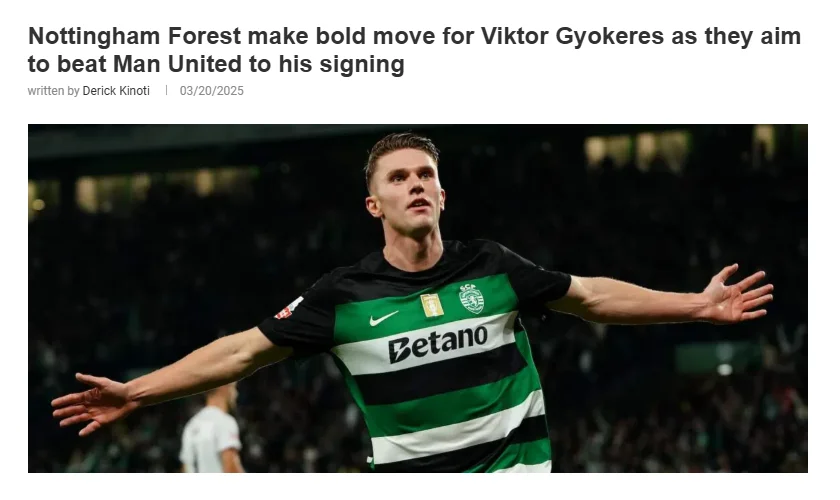Click the 'written by' label text
The width and height of the screenshot is (840, 500).
click(x=54, y=91)
